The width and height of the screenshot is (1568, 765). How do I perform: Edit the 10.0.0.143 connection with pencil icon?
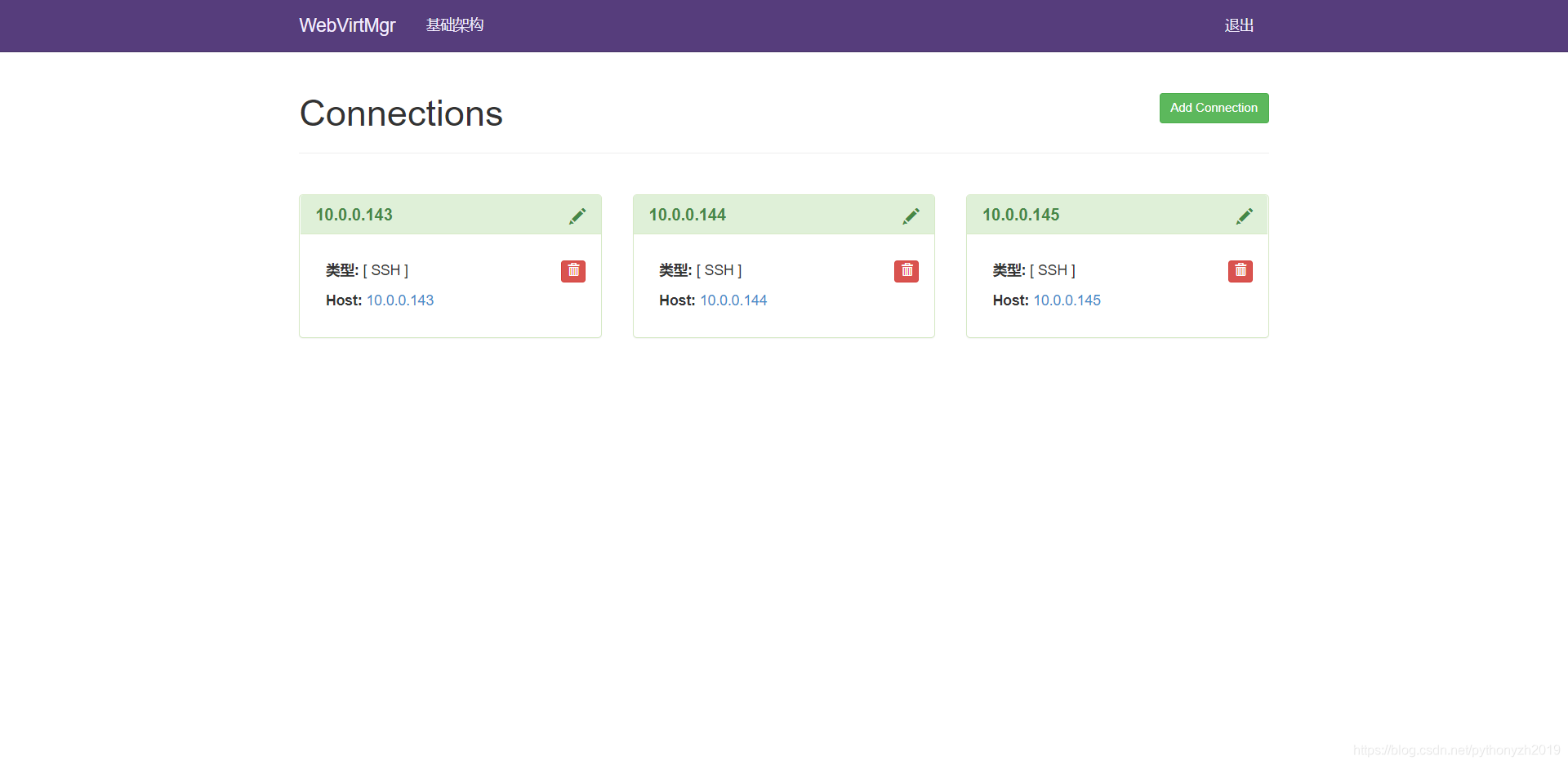click(577, 216)
